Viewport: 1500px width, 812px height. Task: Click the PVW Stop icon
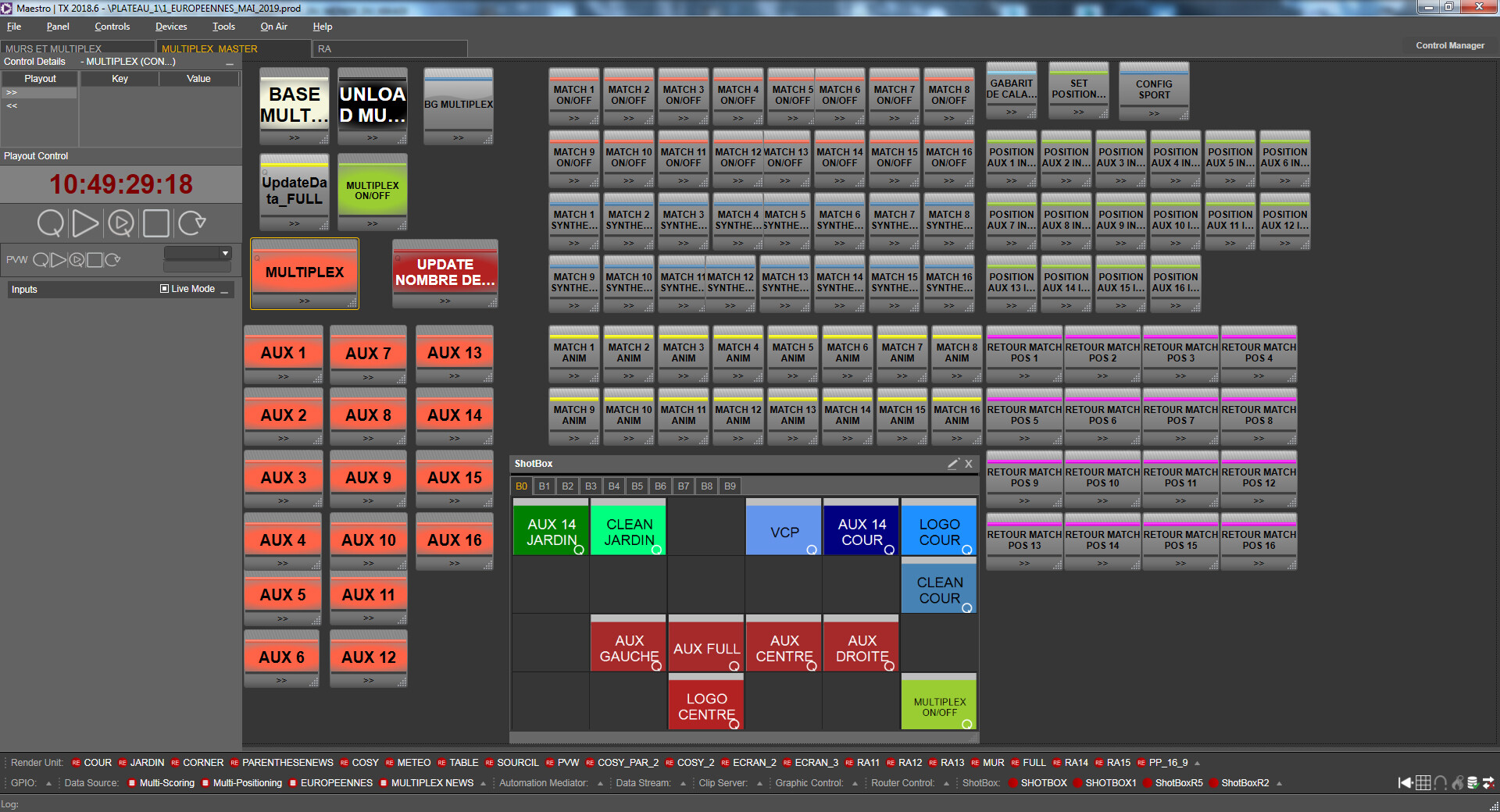click(x=95, y=260)
